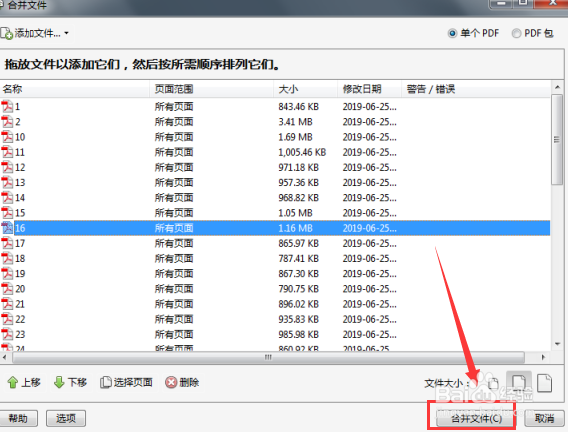
Task: Click the horizontal scrollbar thumb of file list
Action: click(268, 357)
